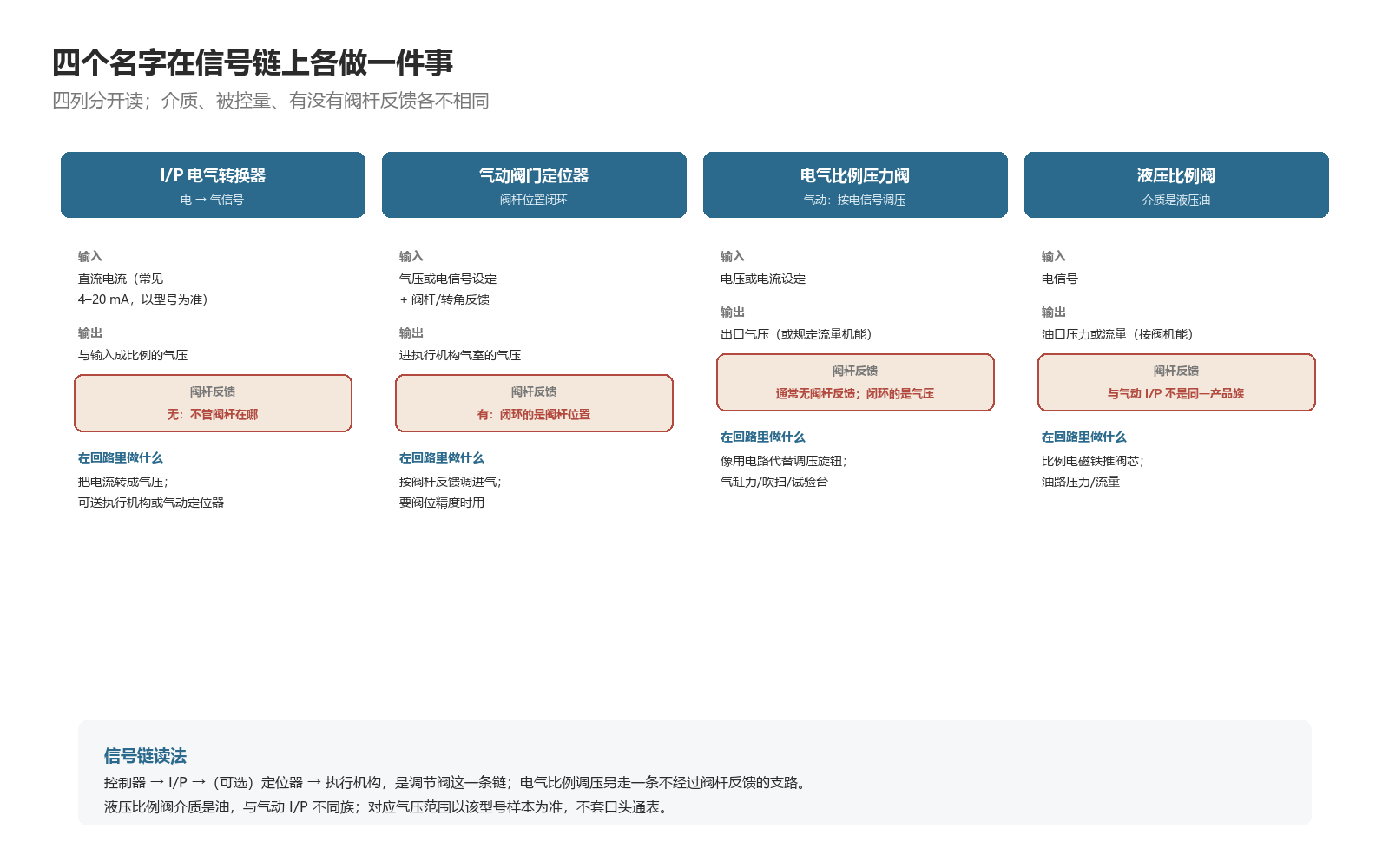
Task: Click 输出 label in 气动阀门定位器 column
Action: 411,332
